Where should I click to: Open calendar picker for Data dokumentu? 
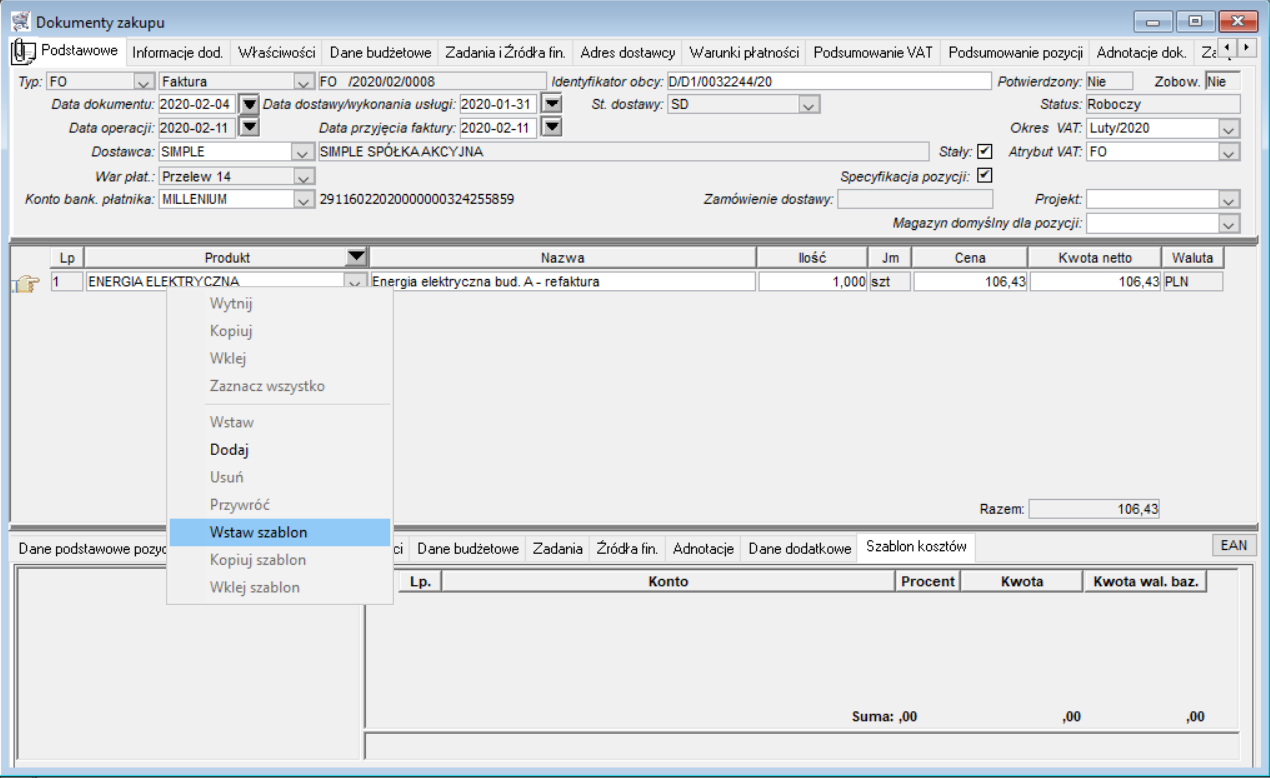(x=250, y=104)
